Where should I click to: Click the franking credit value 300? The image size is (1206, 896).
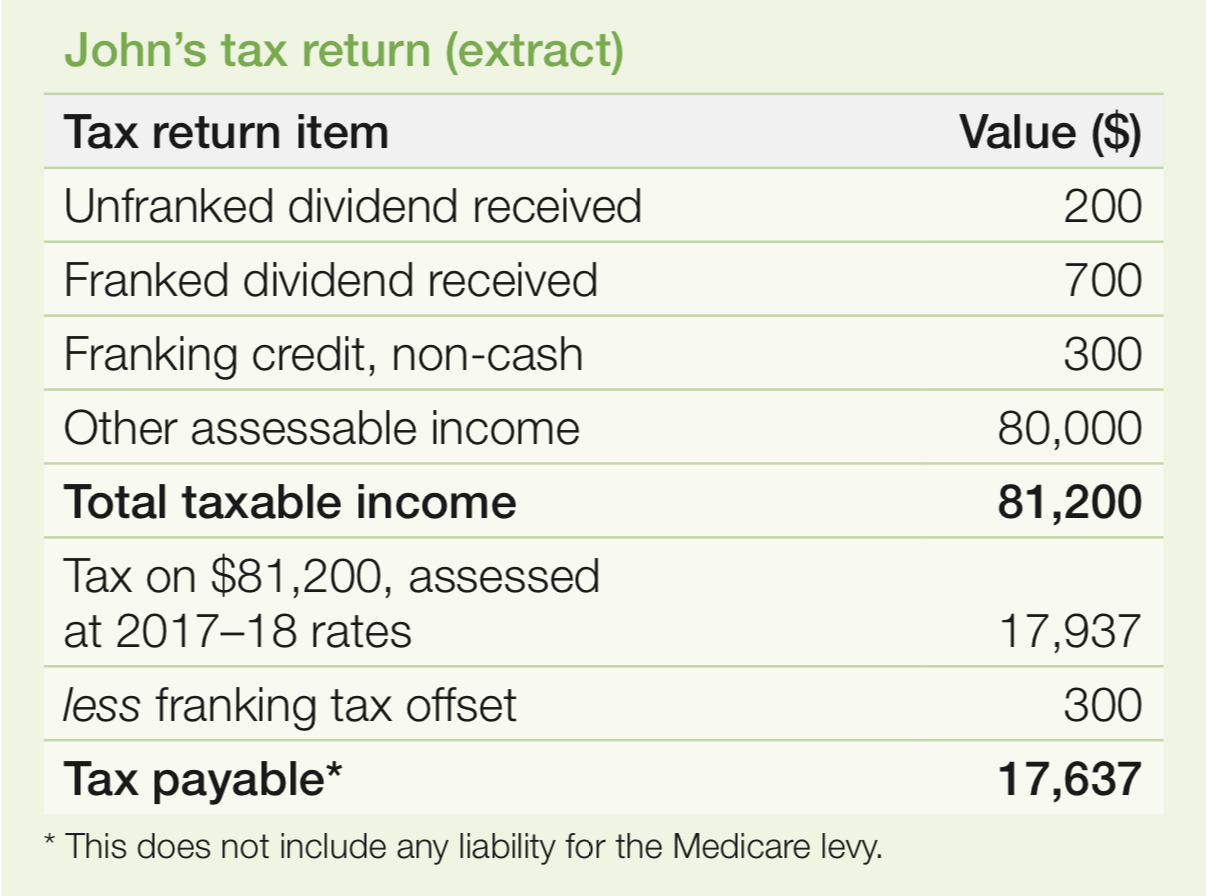click(1102, 354)
